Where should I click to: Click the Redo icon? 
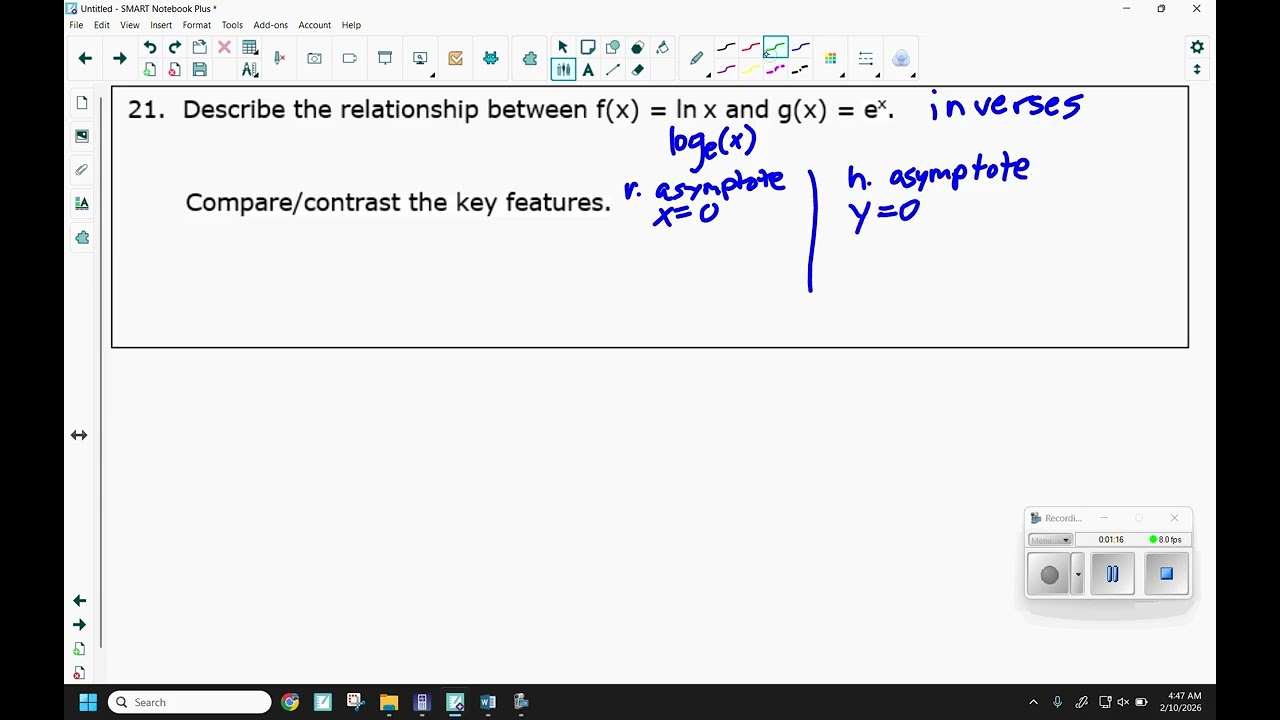pyautogui.click(x=175, y=47)
